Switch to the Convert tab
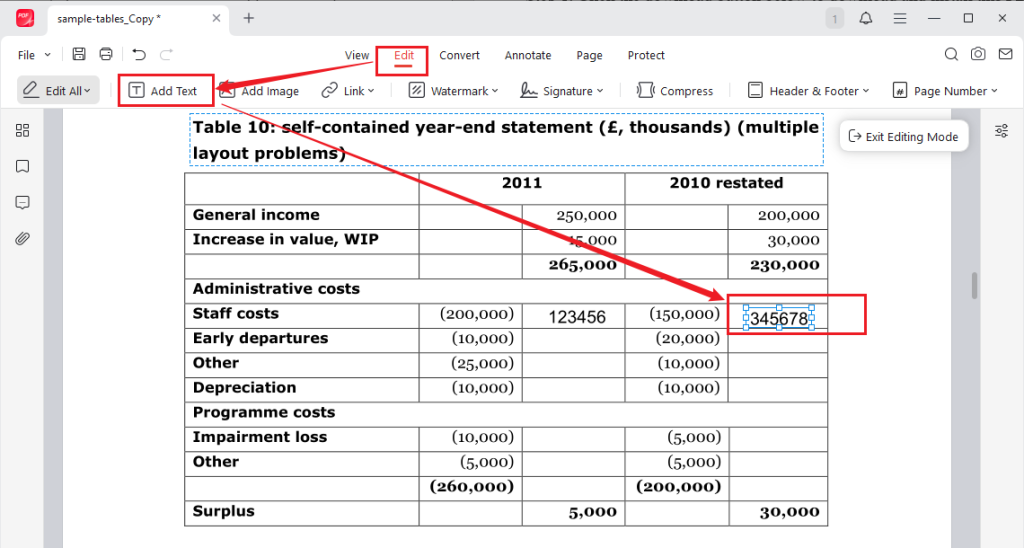Screen dimensions: 1024x548 459,56
